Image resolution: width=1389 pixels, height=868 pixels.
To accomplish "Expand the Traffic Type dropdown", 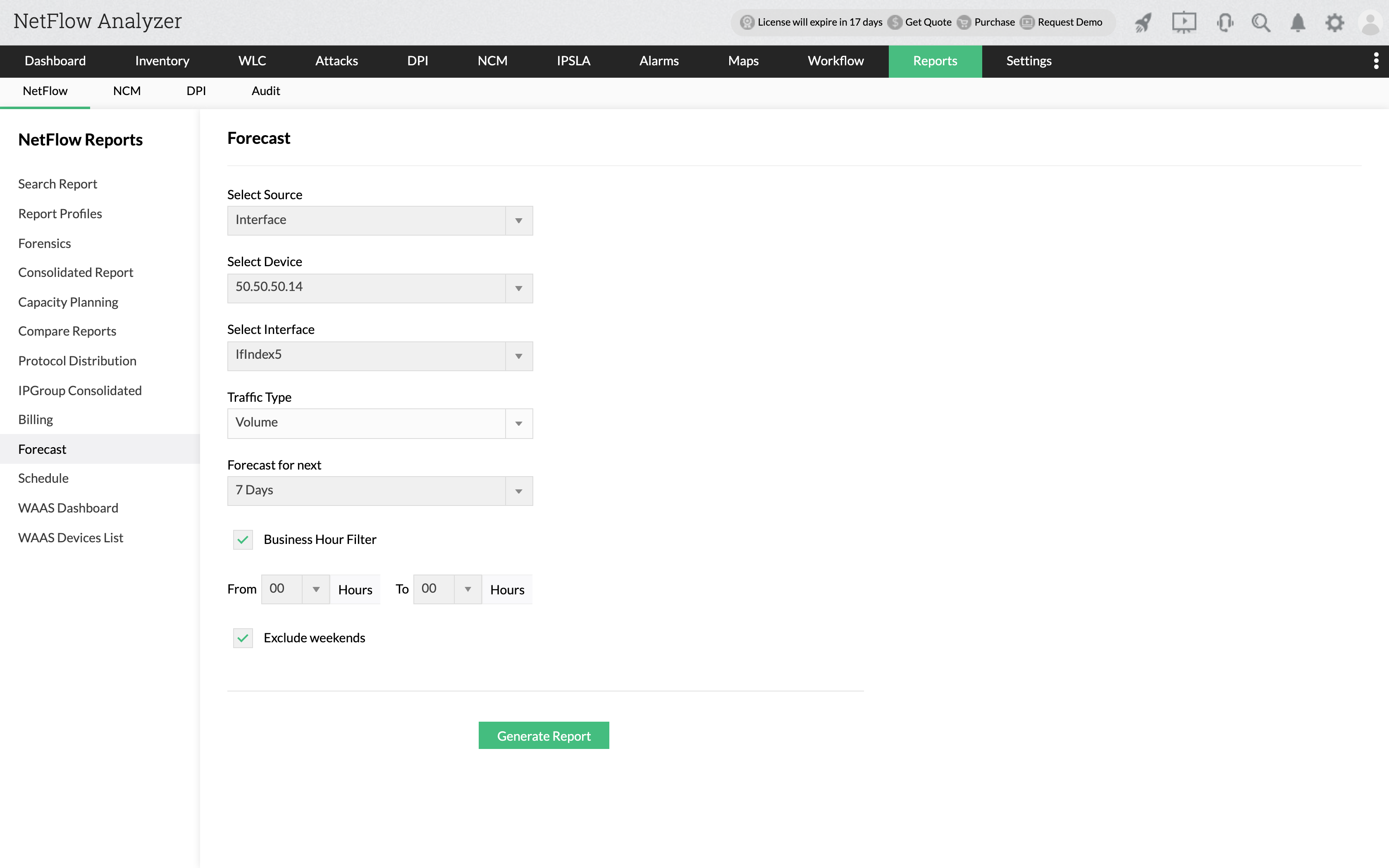I will coord(518,421).
